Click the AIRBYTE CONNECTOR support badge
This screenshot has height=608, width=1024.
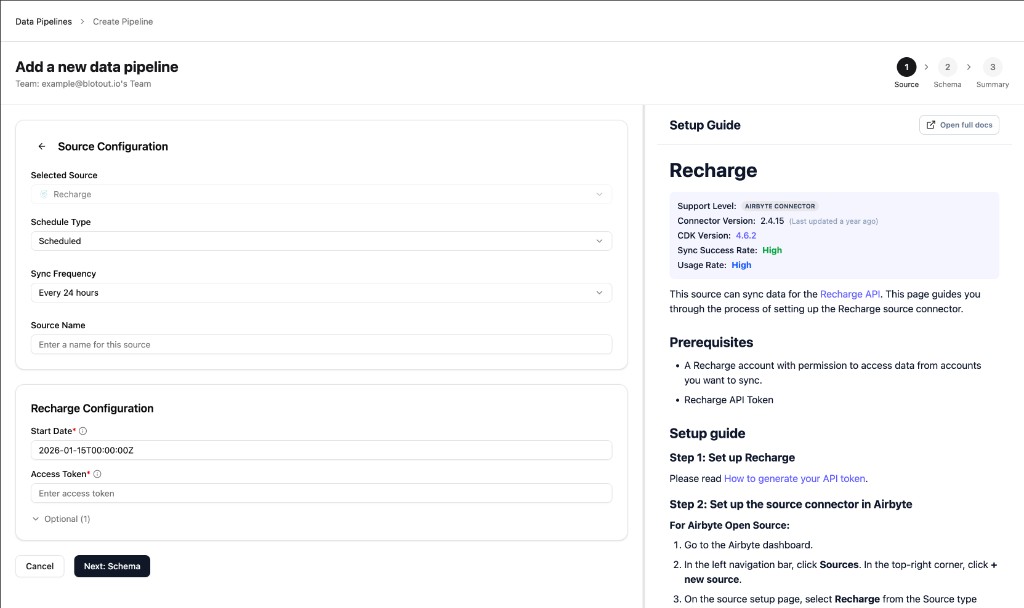pos(780,206)
